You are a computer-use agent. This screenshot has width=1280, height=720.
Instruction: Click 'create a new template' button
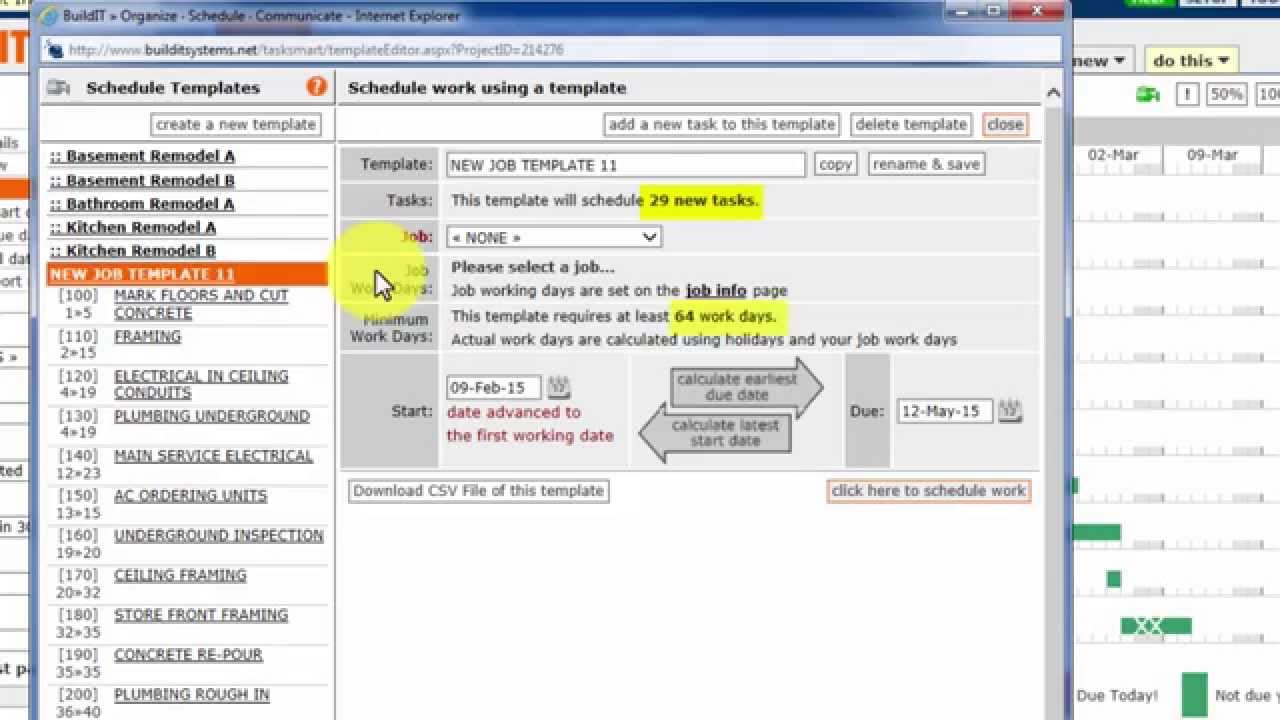pos(236,124)
